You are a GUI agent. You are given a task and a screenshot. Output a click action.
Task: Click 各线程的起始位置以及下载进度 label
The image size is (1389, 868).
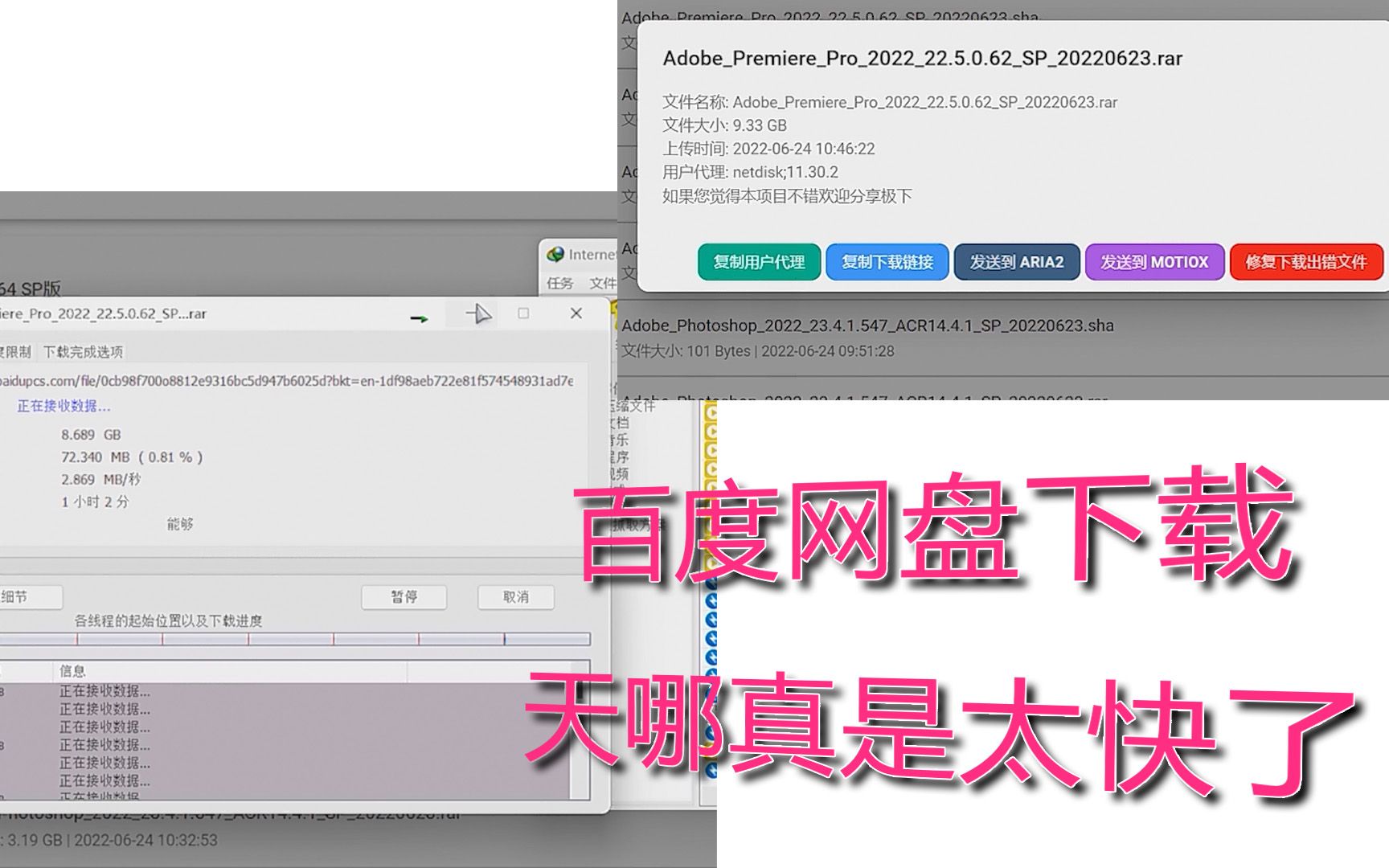coord(168,621)
